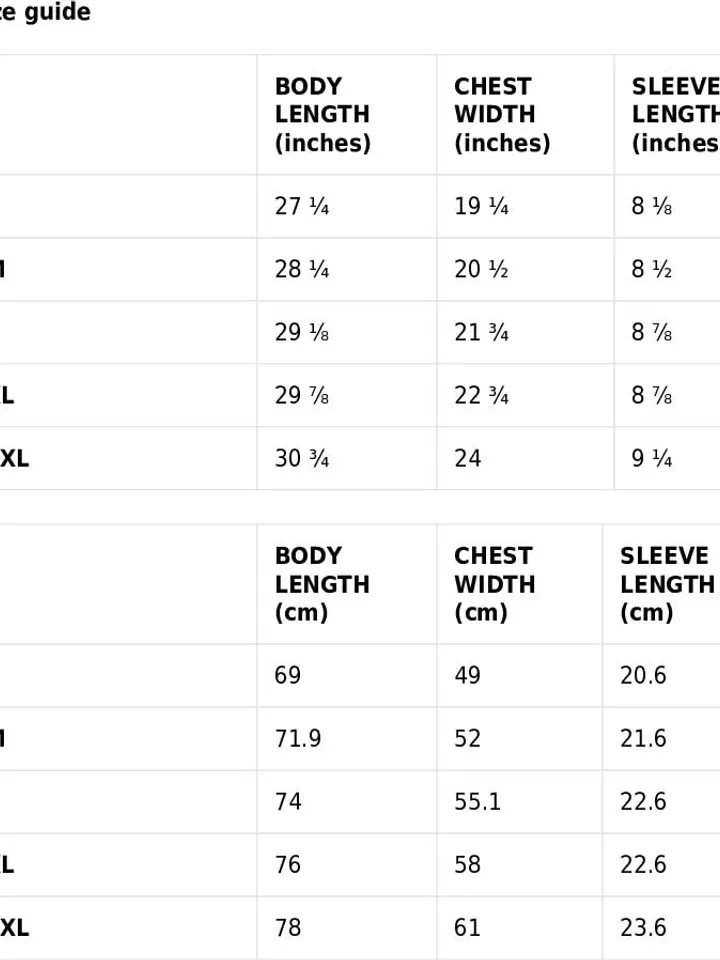
Task: Click the BODY LENGTH (cm) column header
Action: 347,584
